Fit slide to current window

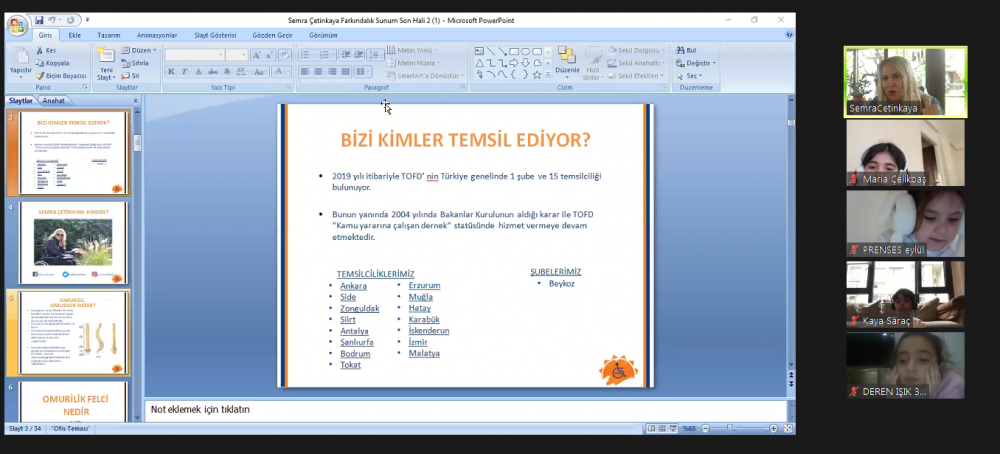click(788, 428)
